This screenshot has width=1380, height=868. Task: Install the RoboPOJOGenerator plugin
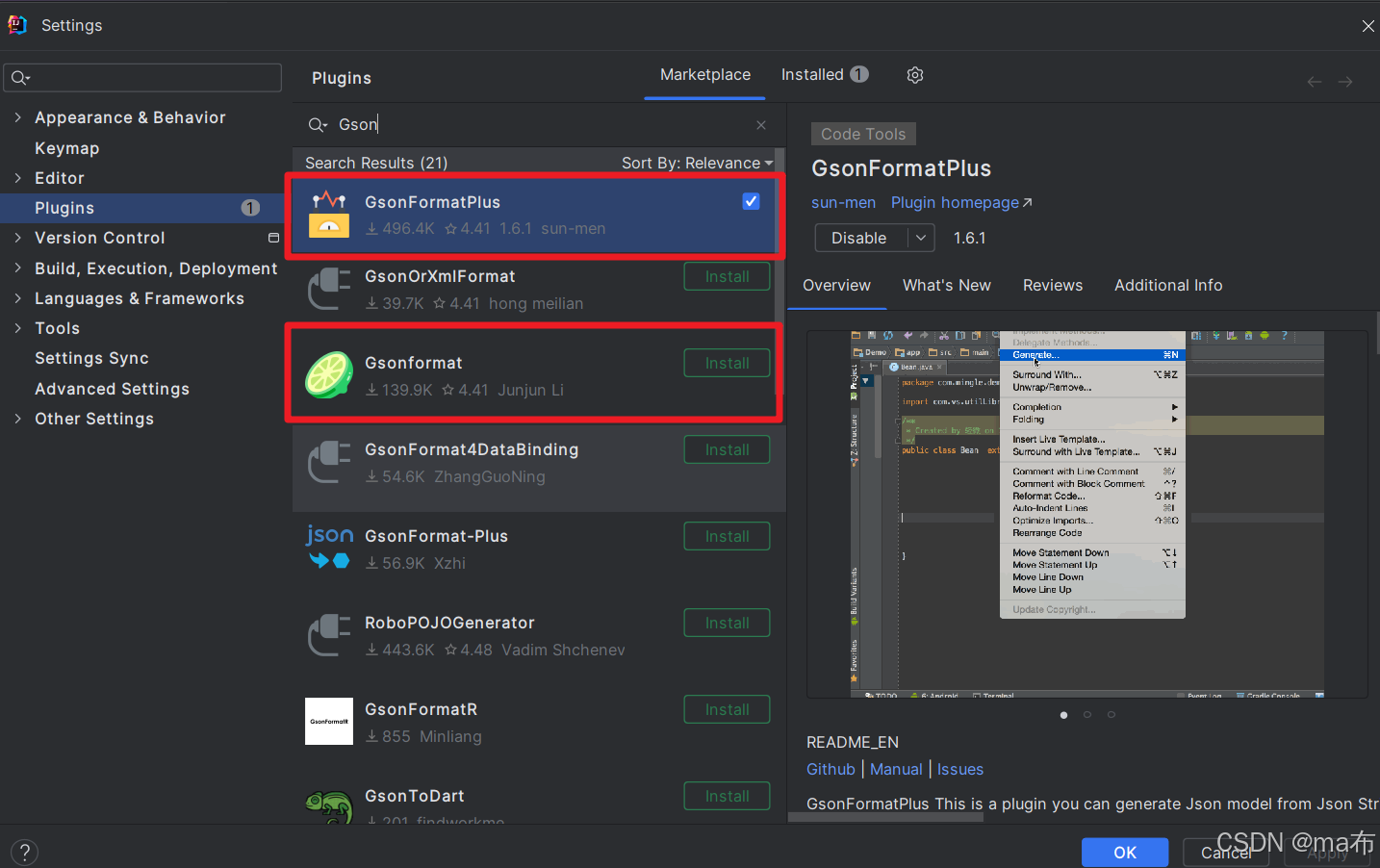point(727,624)
